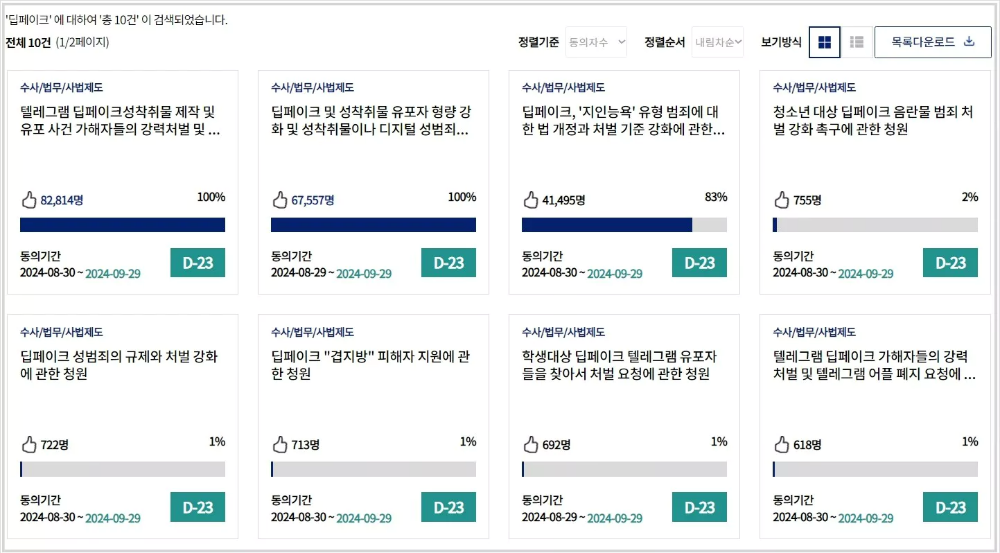Click thumbs-up icon beside 755명
1000x553 pixels.
782,200
